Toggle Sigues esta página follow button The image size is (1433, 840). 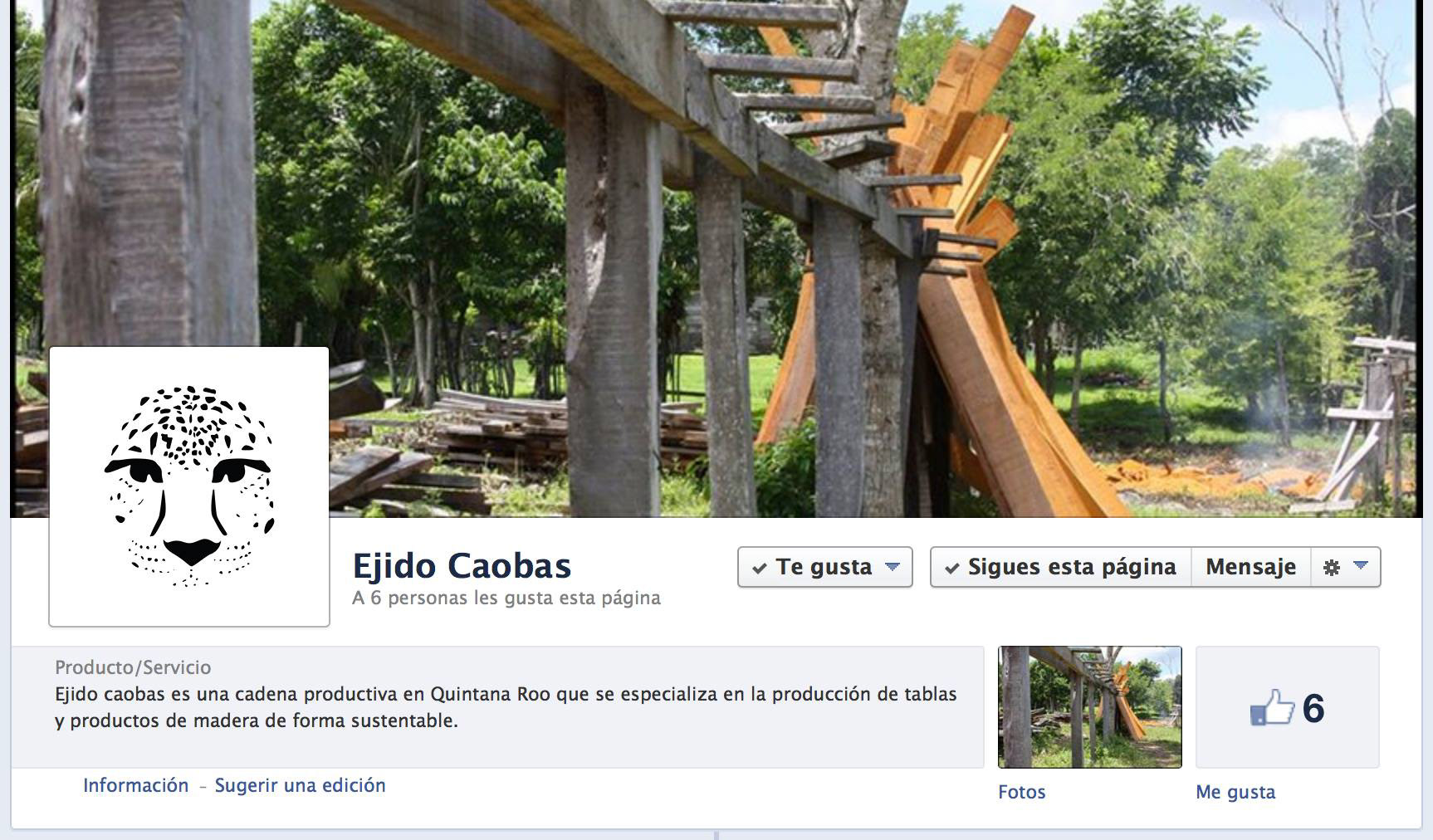click(x=1061, y=567)
